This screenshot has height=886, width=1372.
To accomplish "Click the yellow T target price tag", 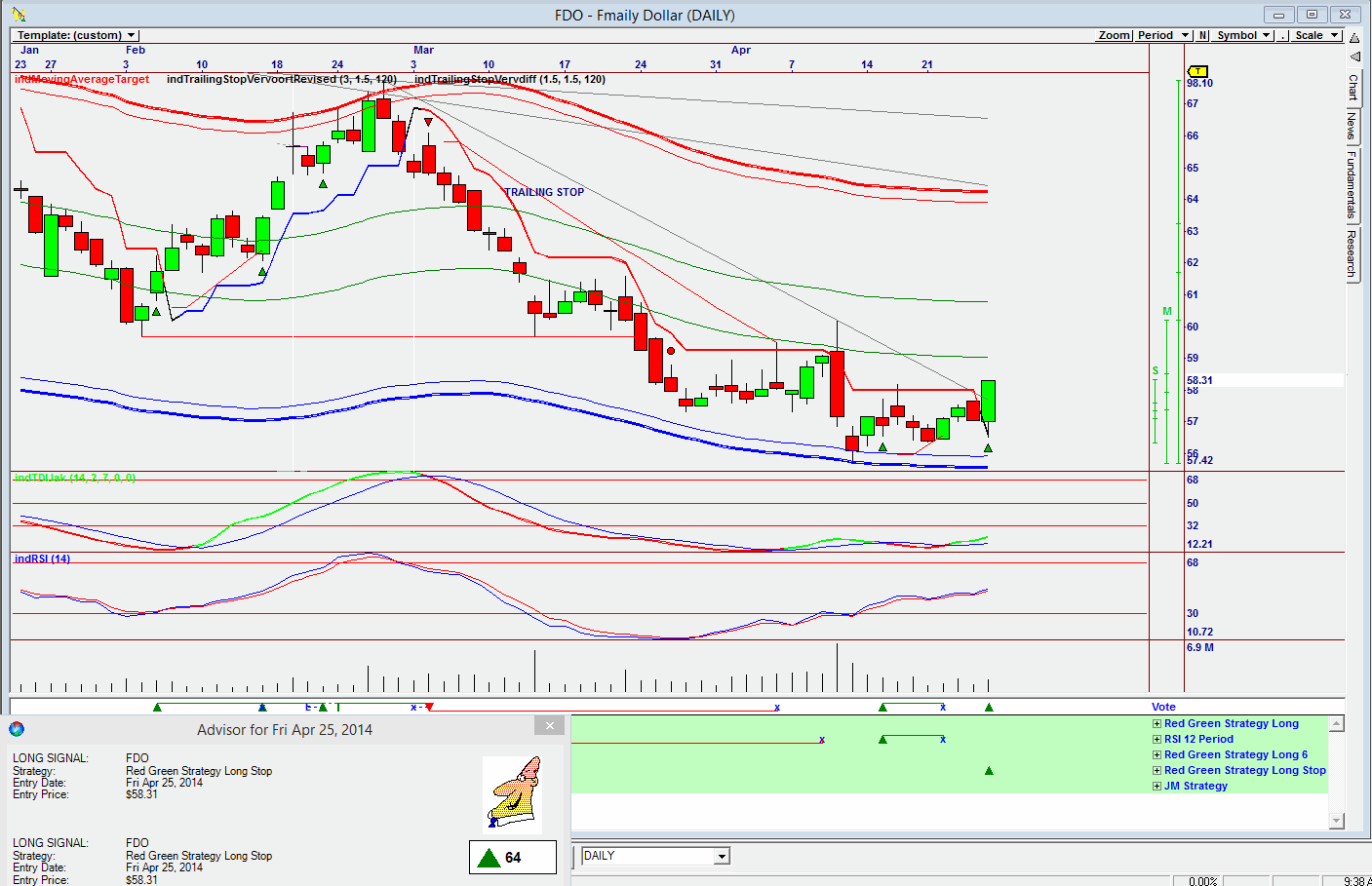I will click(1198, 71).
